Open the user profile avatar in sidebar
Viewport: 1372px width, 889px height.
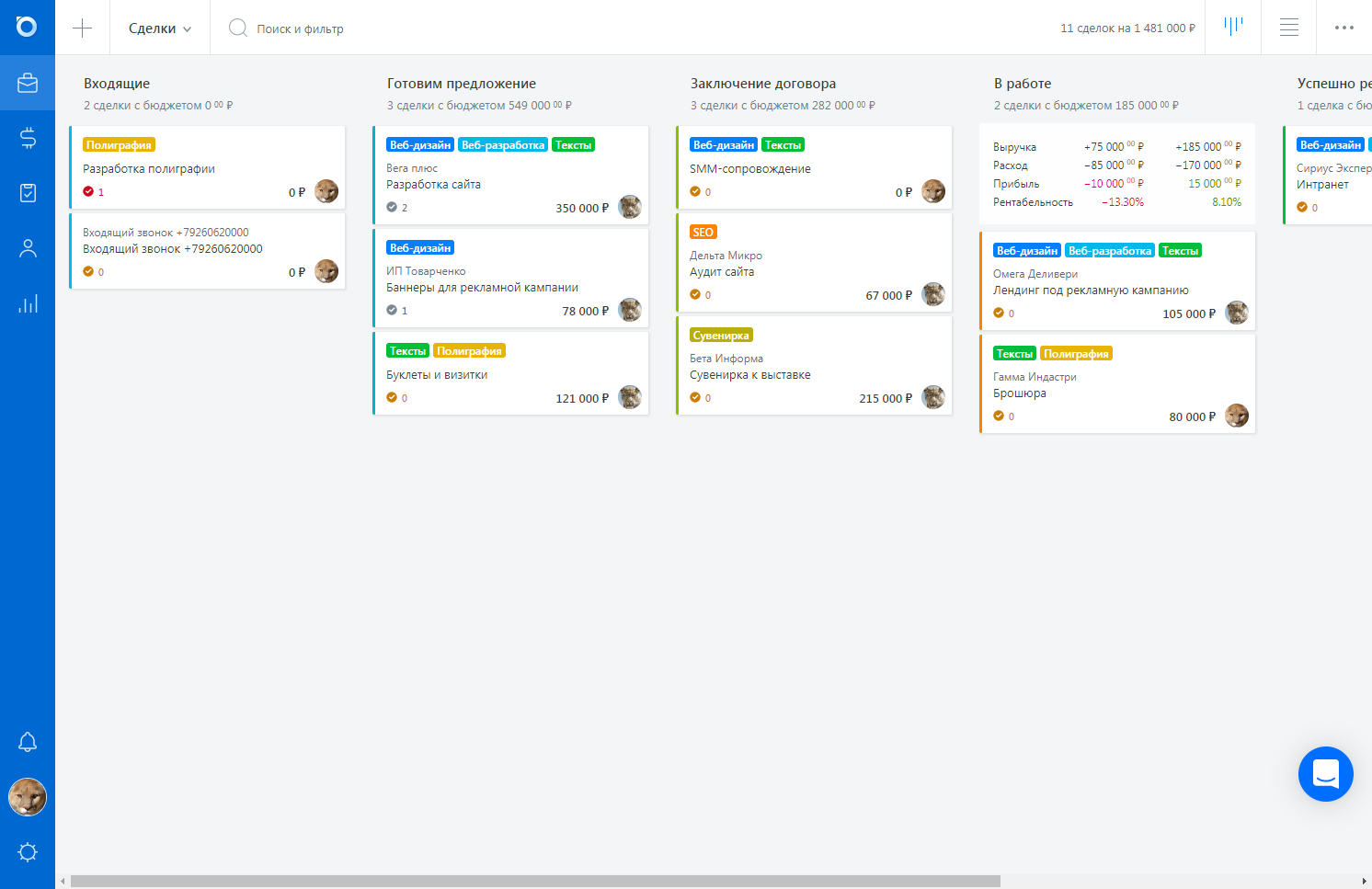[x=28, y=797]
